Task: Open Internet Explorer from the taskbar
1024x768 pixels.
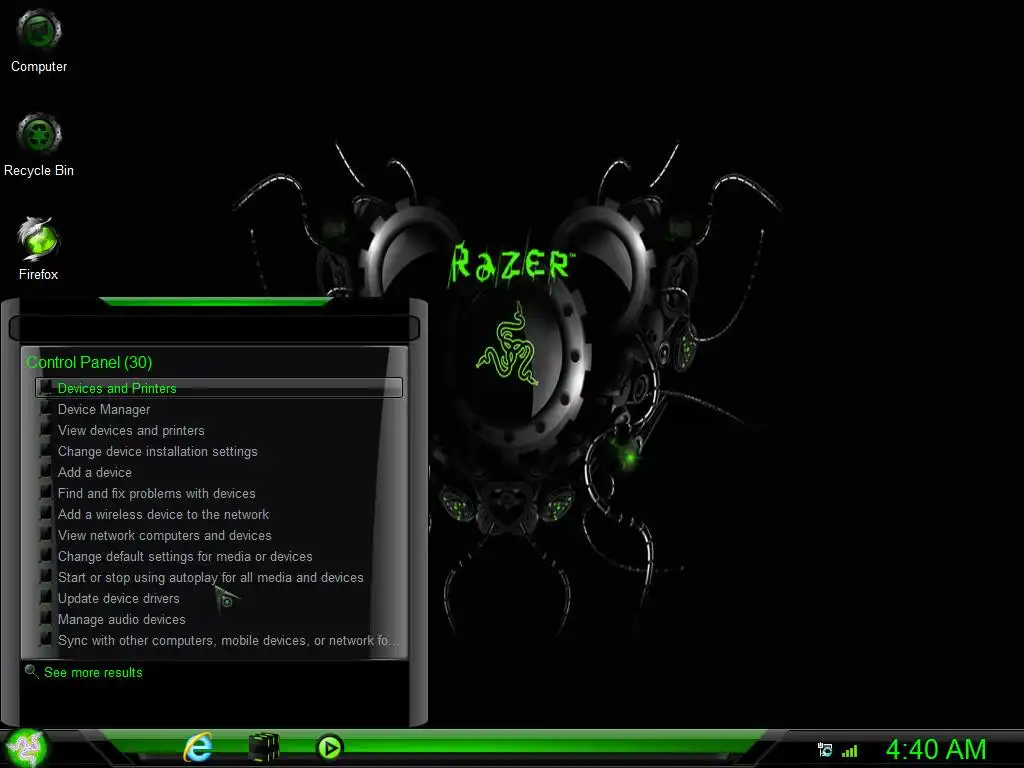Action: pyautogui.click(x=198, y=748)
